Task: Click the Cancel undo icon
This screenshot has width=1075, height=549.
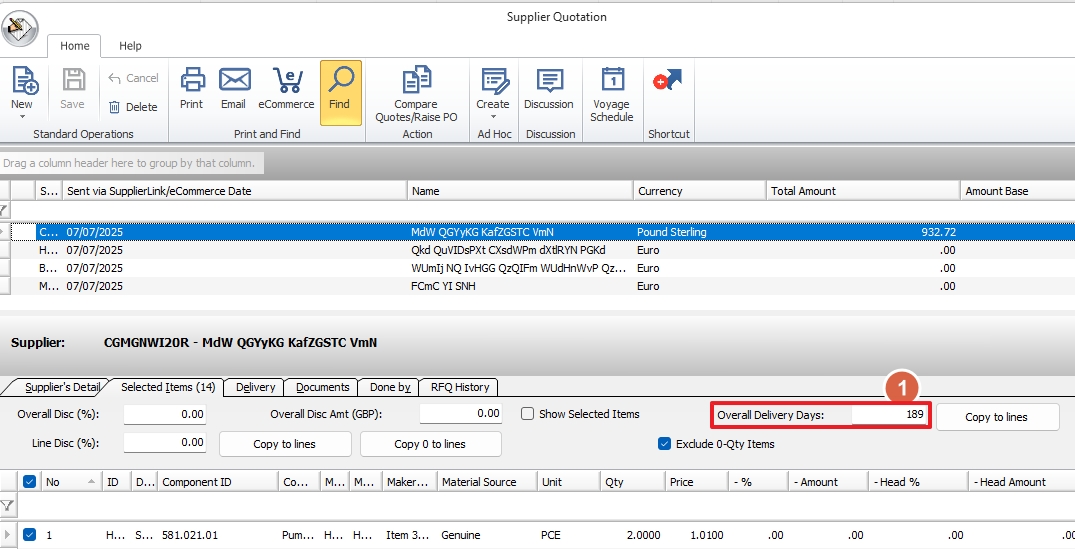Action: pyautogui.click(x=114, y=78)
